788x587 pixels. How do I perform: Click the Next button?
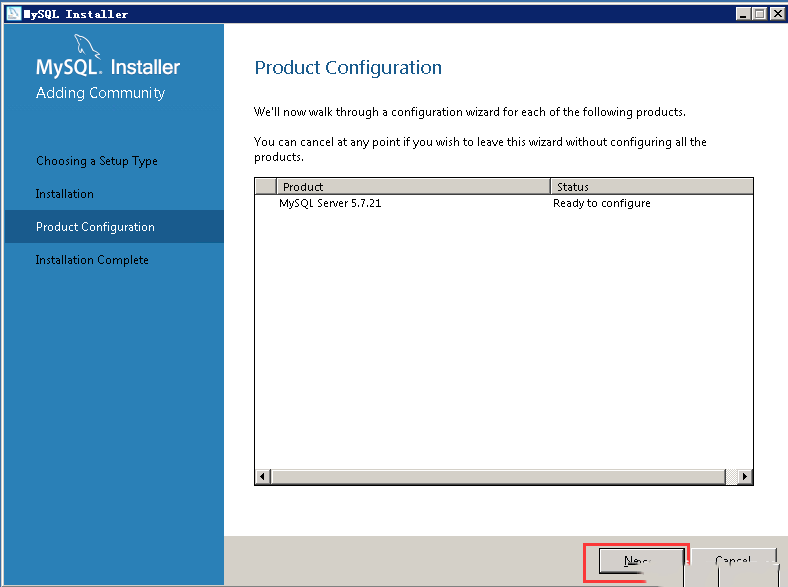641,560
